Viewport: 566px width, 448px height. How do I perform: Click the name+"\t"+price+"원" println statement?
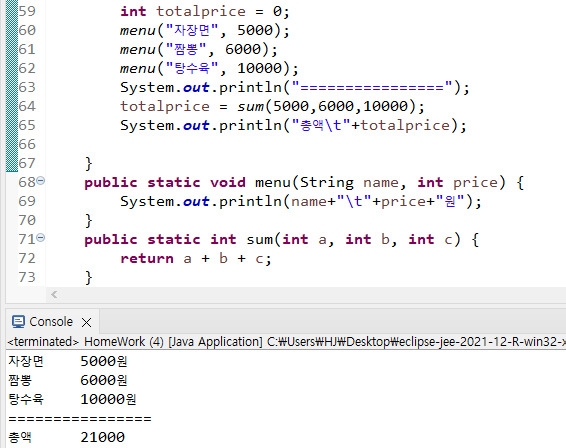[300, 201]
